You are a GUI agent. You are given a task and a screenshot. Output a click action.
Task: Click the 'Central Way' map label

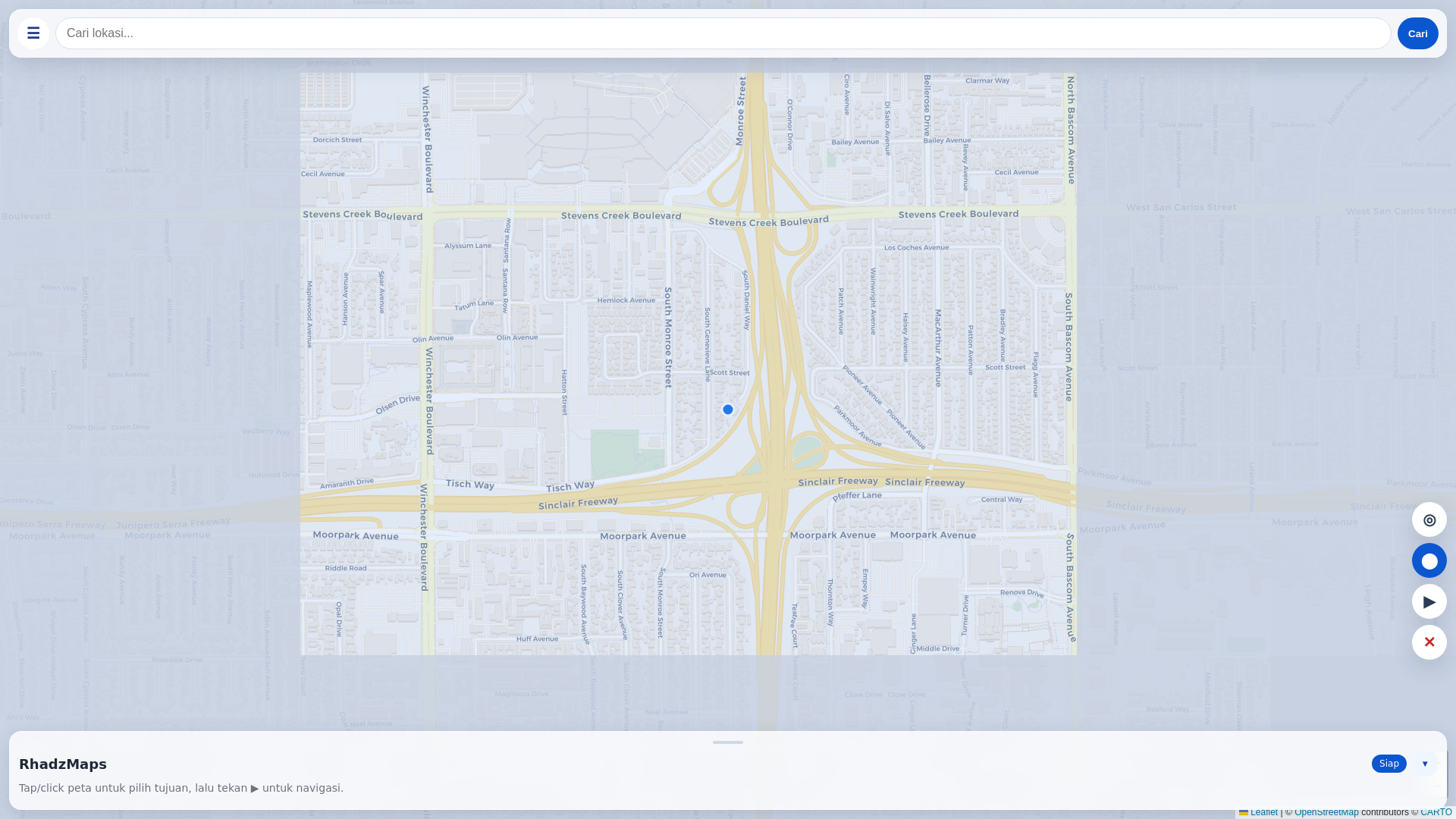tap(1002, 499)
